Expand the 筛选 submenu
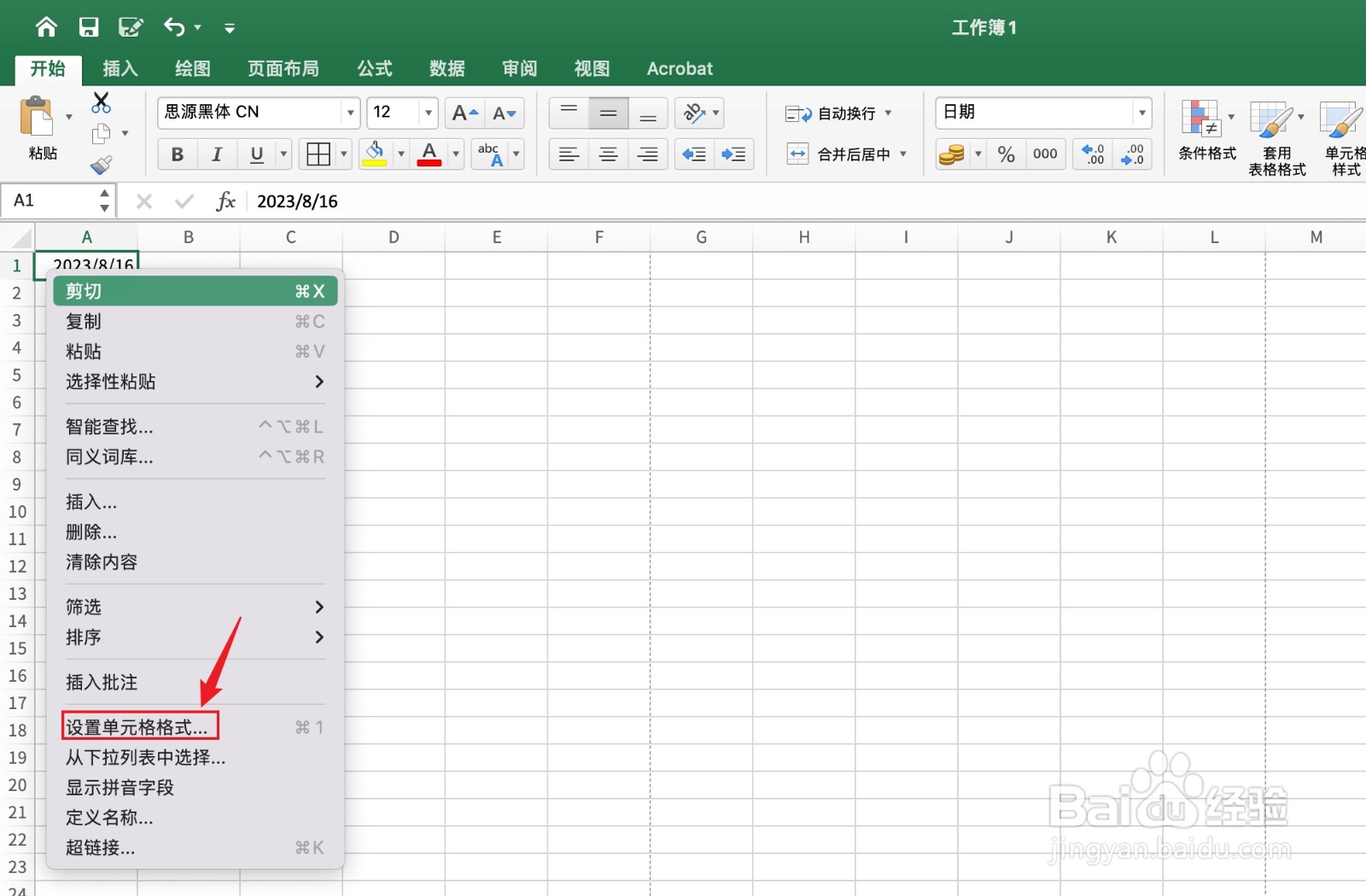 point(196,607)
